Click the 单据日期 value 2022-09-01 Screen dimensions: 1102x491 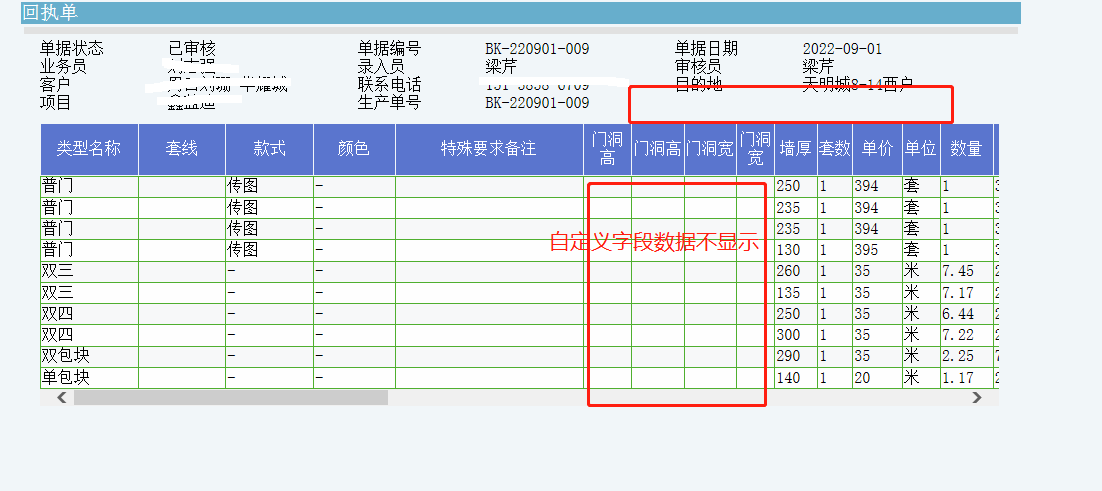842,49
